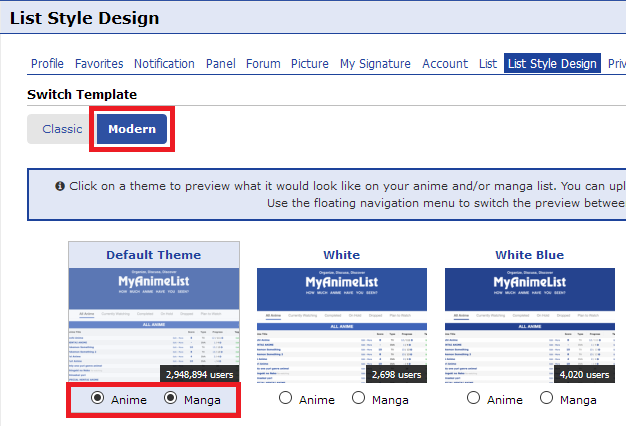This screenshot has width=626, height=426.
Task: Open the Profile settings tab
Action: click(x=47, y=63)
